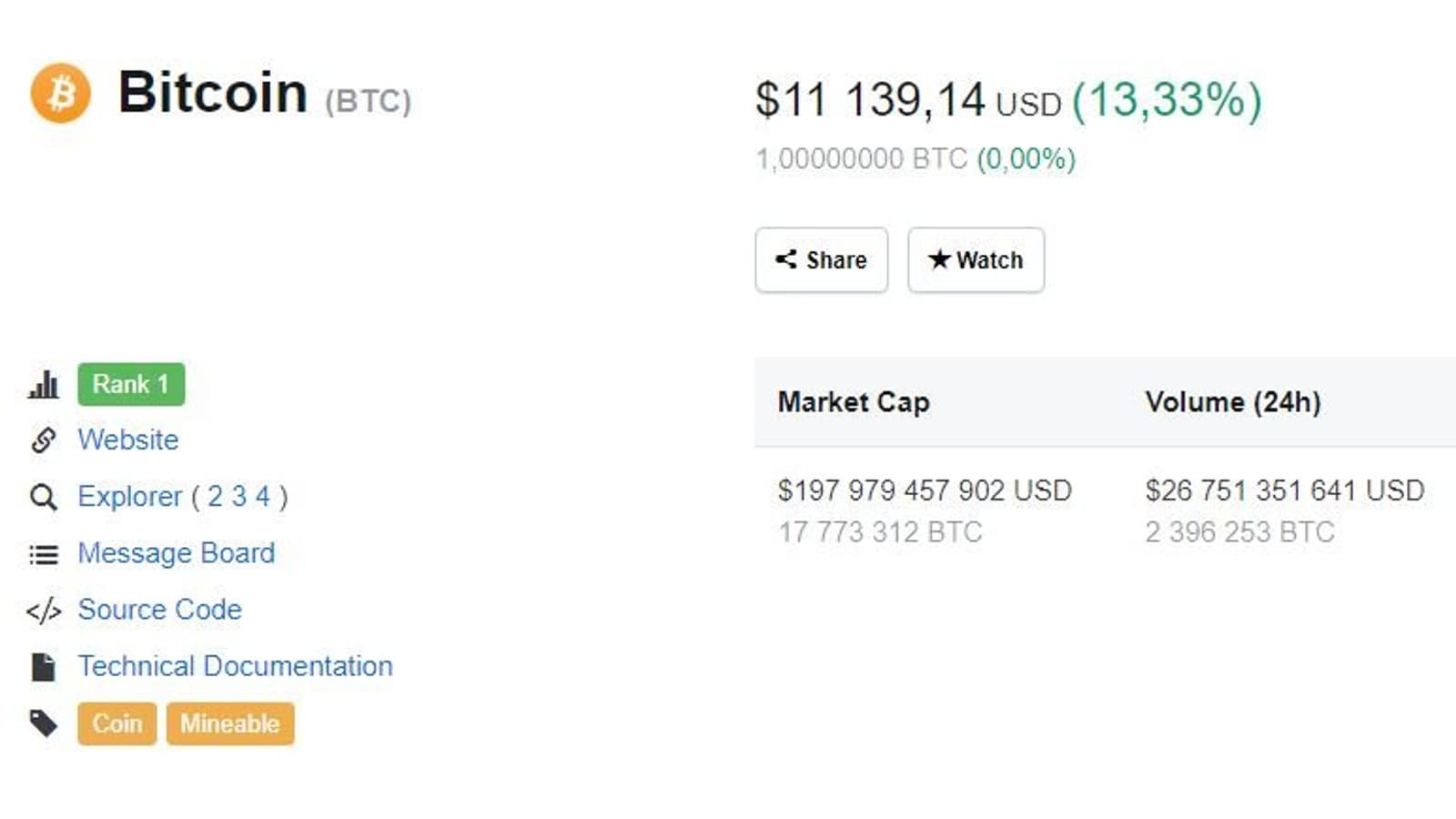Screen dimensions: 1456x819
Task: Click the magnifying glass Explorer icon
Action: click(x=43, y=497)
